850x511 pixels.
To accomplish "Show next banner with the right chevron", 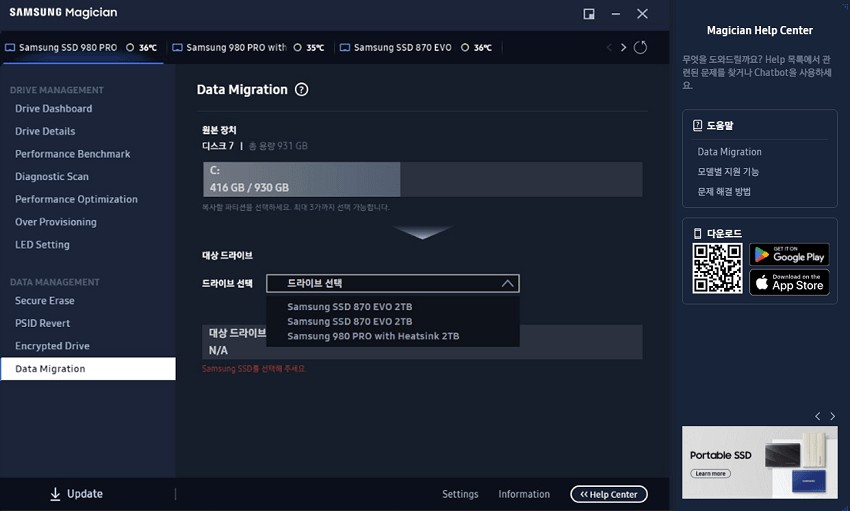I will (x=832, y=416).
